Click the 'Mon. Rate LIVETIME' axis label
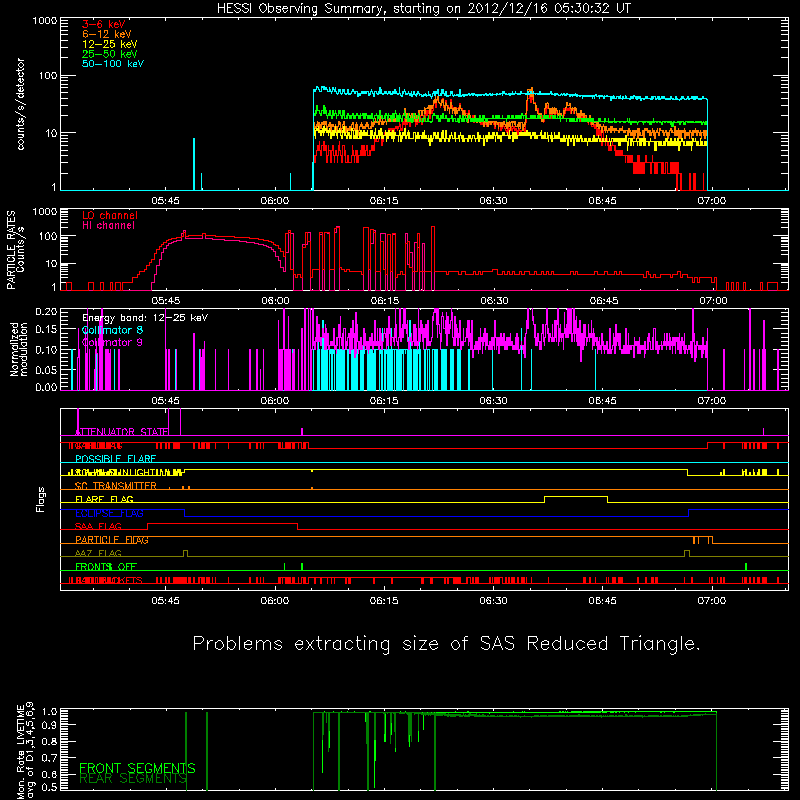Viewport: 800px width, 800px height. click(20, 752)
